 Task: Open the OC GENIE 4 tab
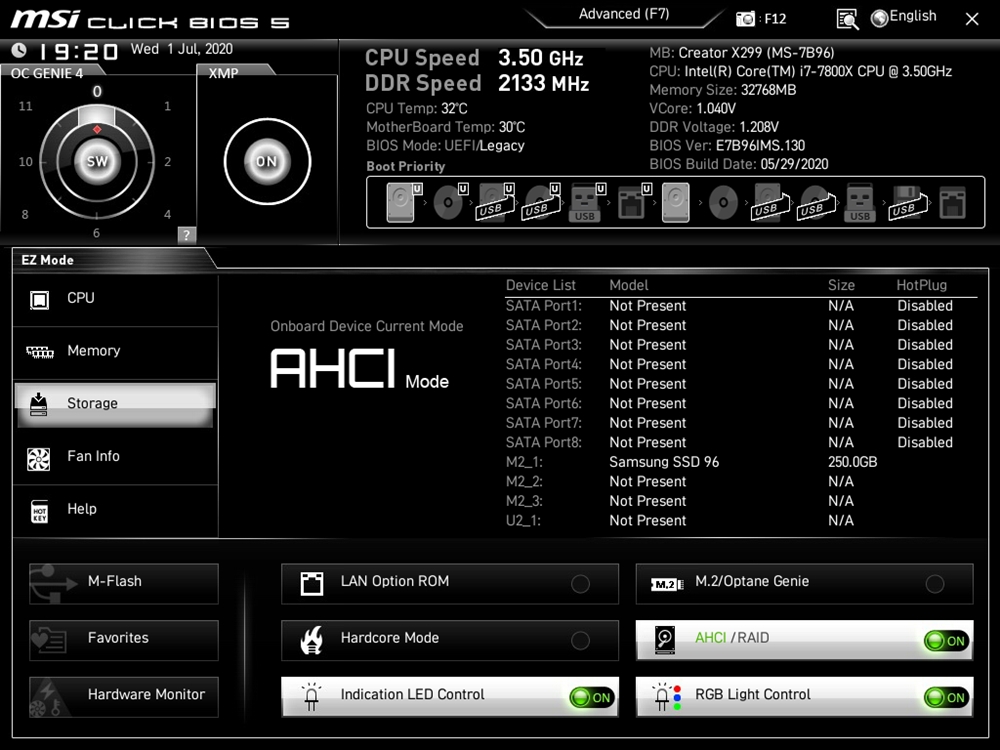tap(47, 73)
